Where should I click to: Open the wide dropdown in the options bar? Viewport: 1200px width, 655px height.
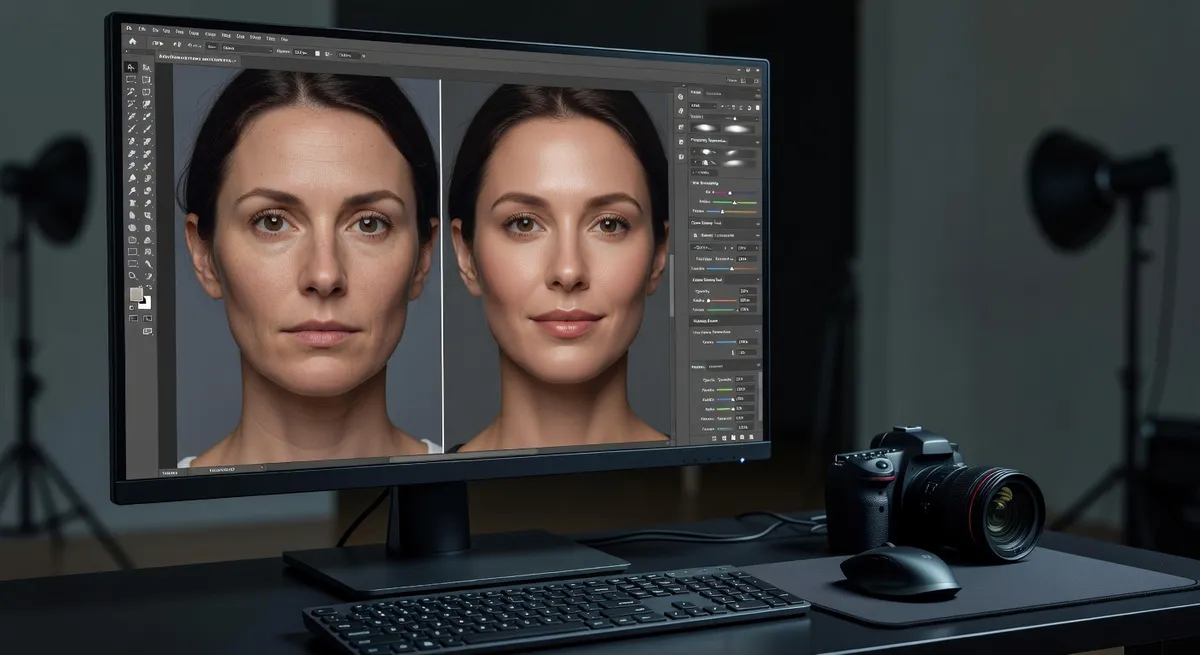point(247,48)
